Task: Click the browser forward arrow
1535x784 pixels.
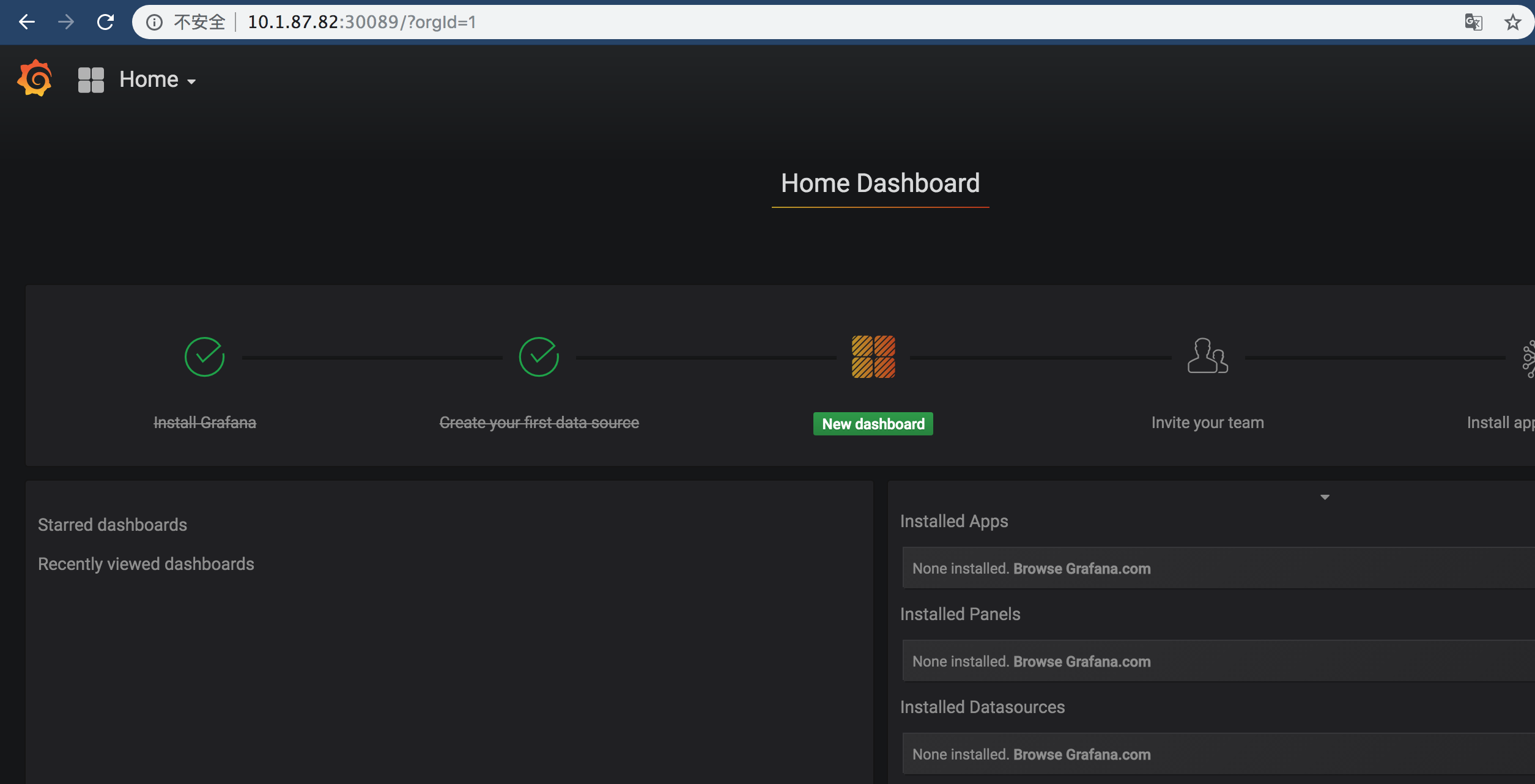Action: [66, 22]
